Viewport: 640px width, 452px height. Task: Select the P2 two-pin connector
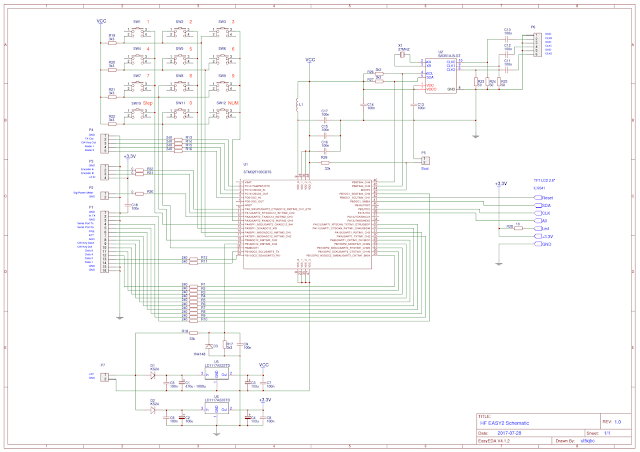[x=104, y=195]
